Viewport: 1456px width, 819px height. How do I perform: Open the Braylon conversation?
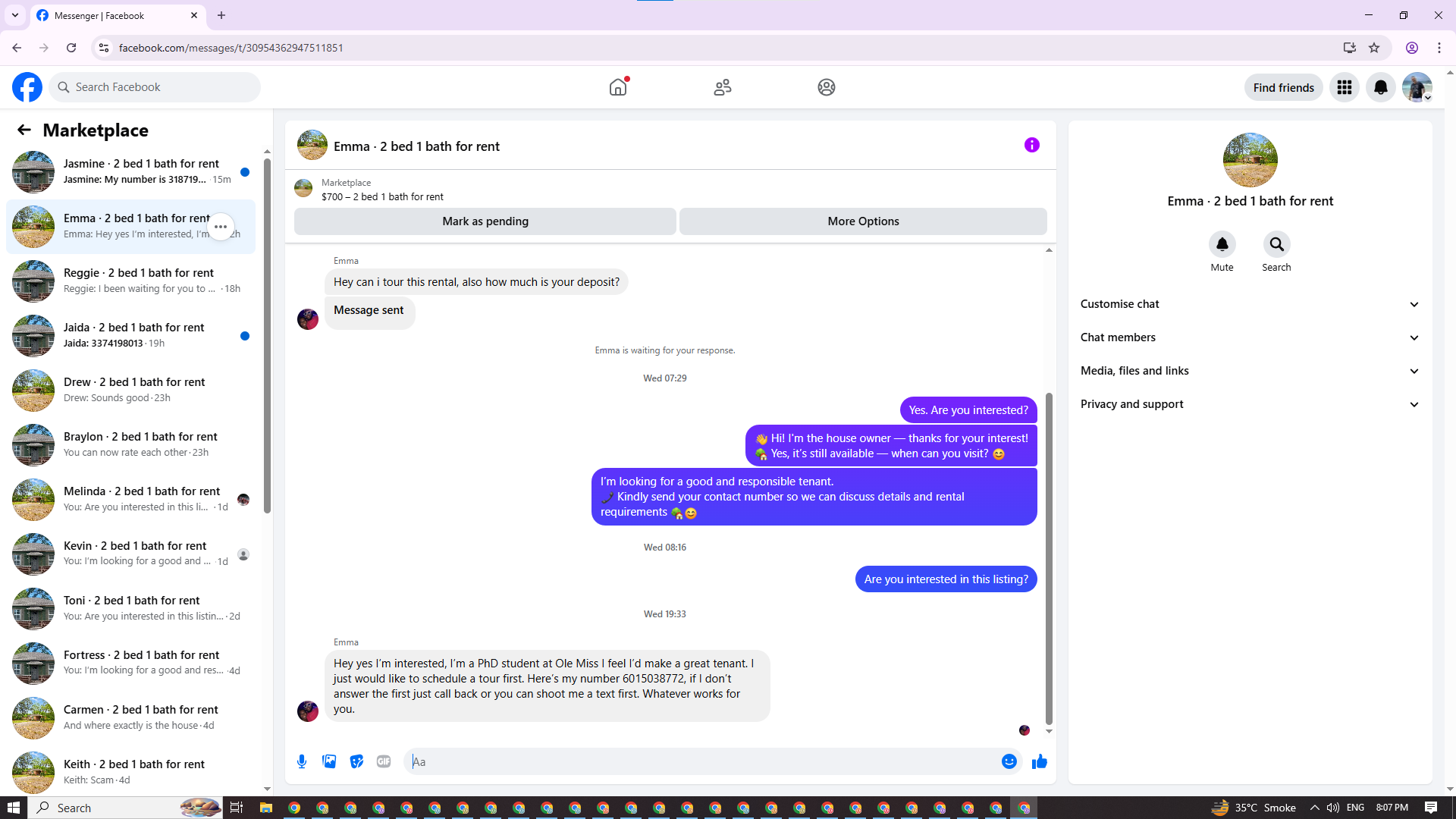pos(131,445)
